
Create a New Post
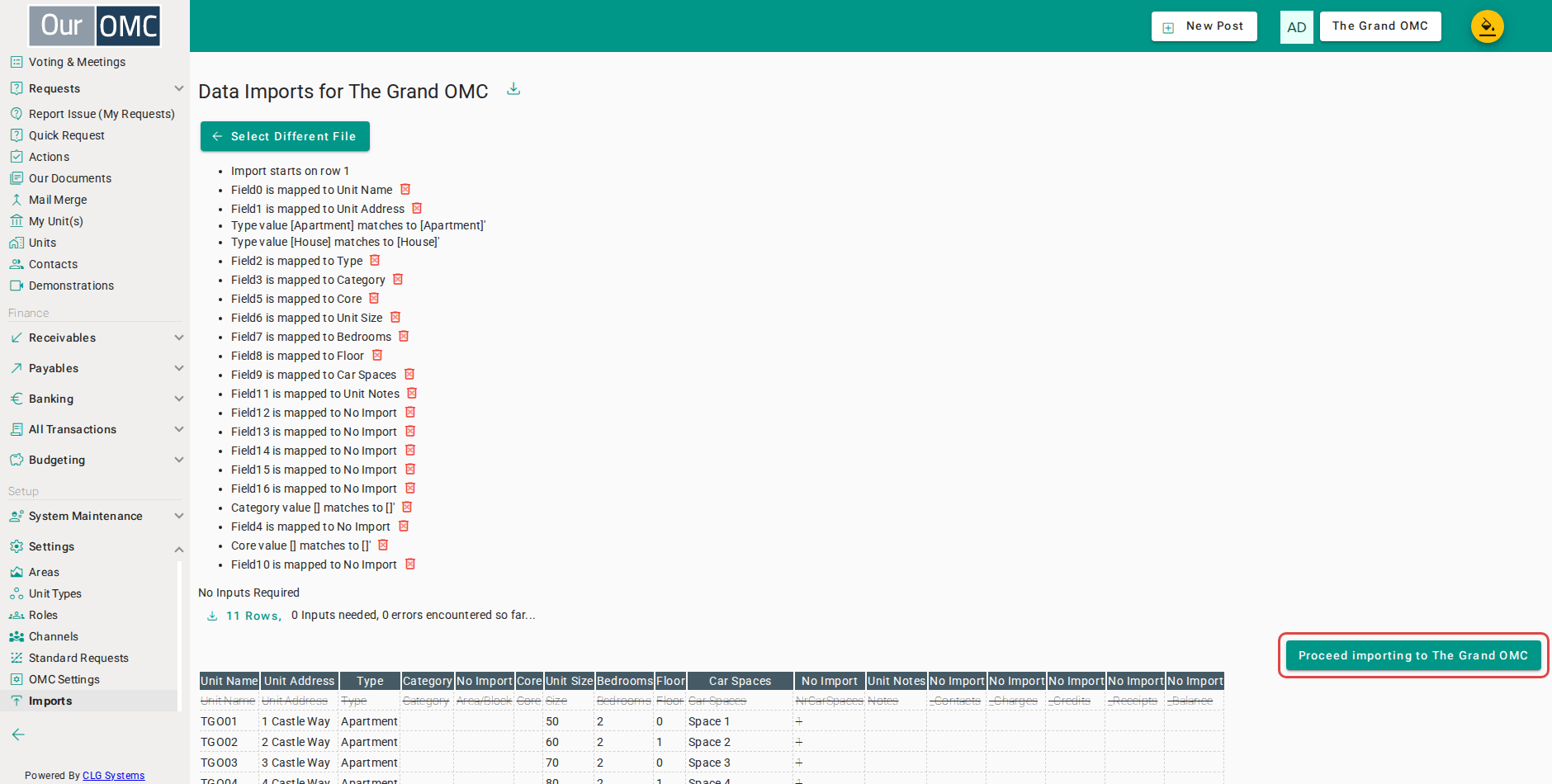[1204, 26]
